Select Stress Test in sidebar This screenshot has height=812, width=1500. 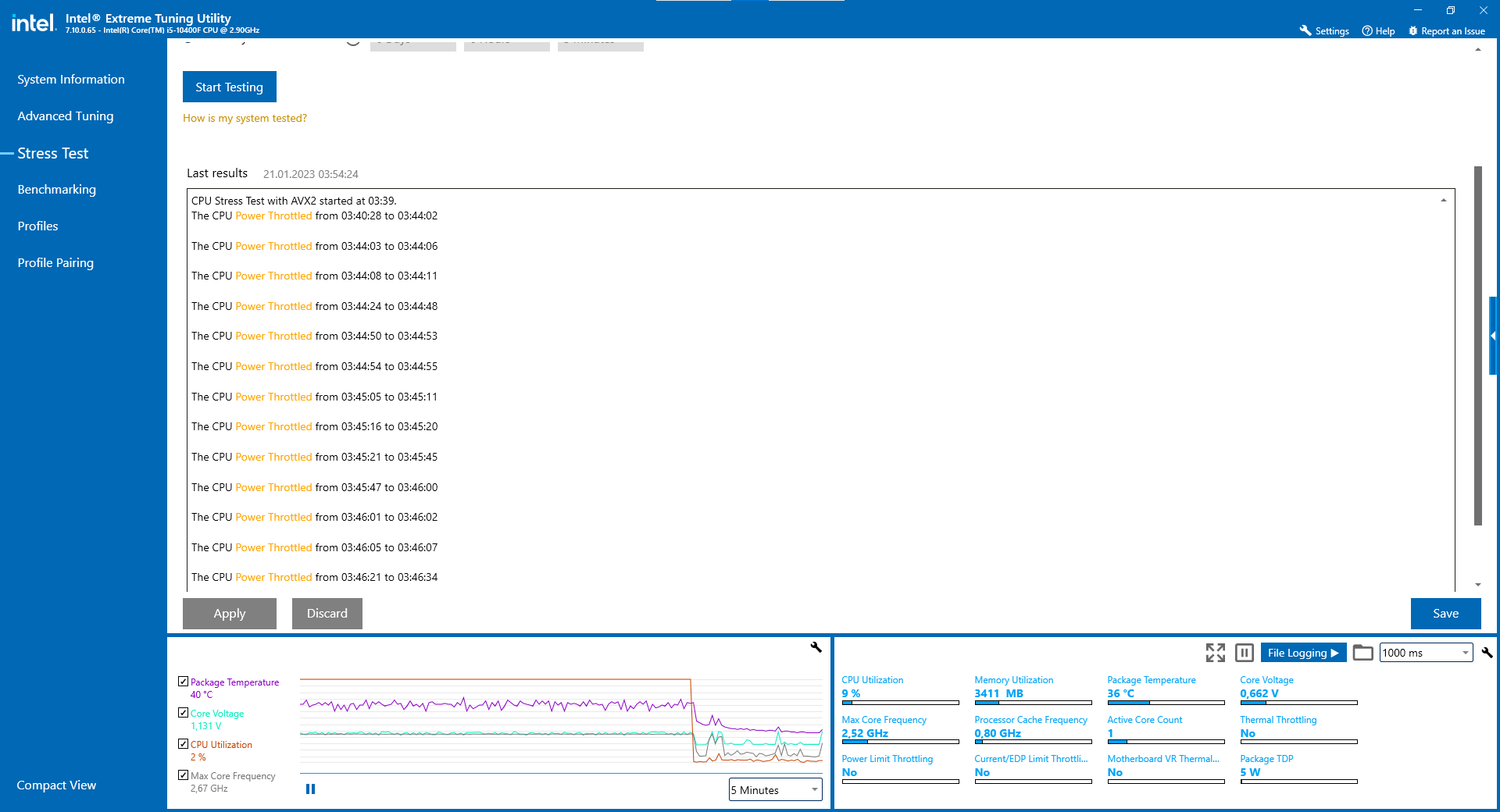(x=53, y=153)
